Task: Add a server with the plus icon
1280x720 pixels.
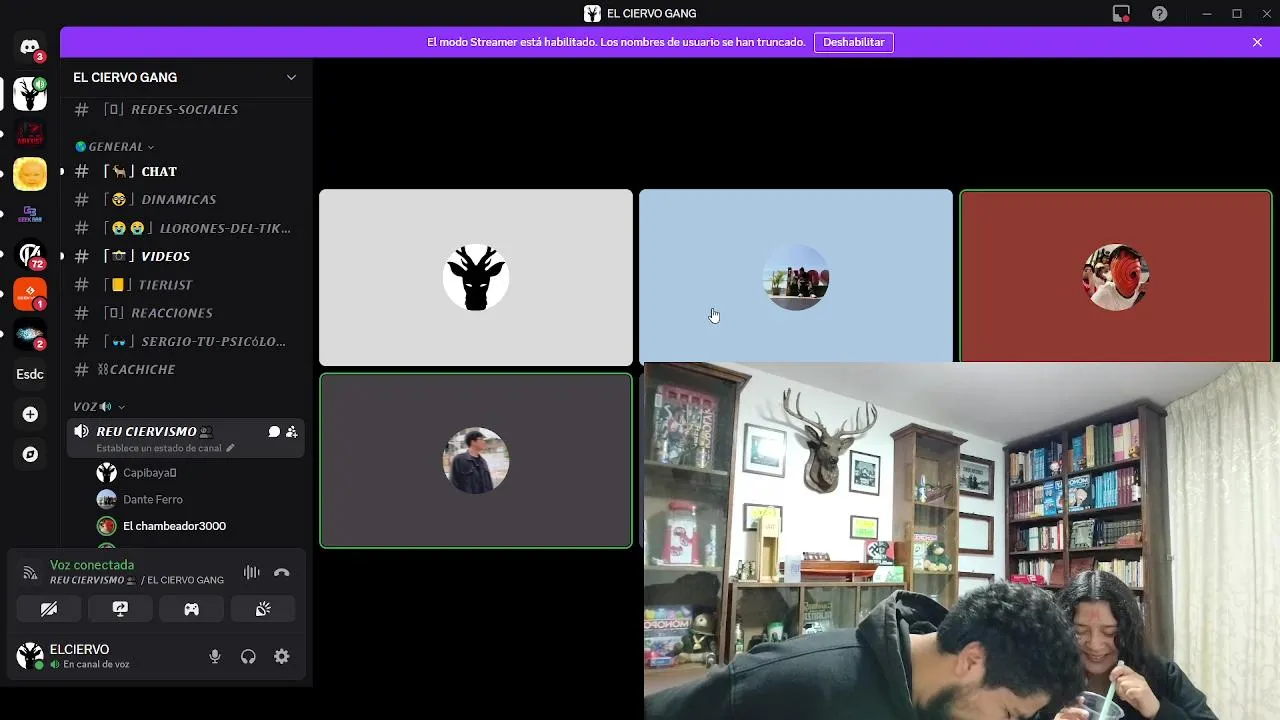Action: (x=30, y=414)
